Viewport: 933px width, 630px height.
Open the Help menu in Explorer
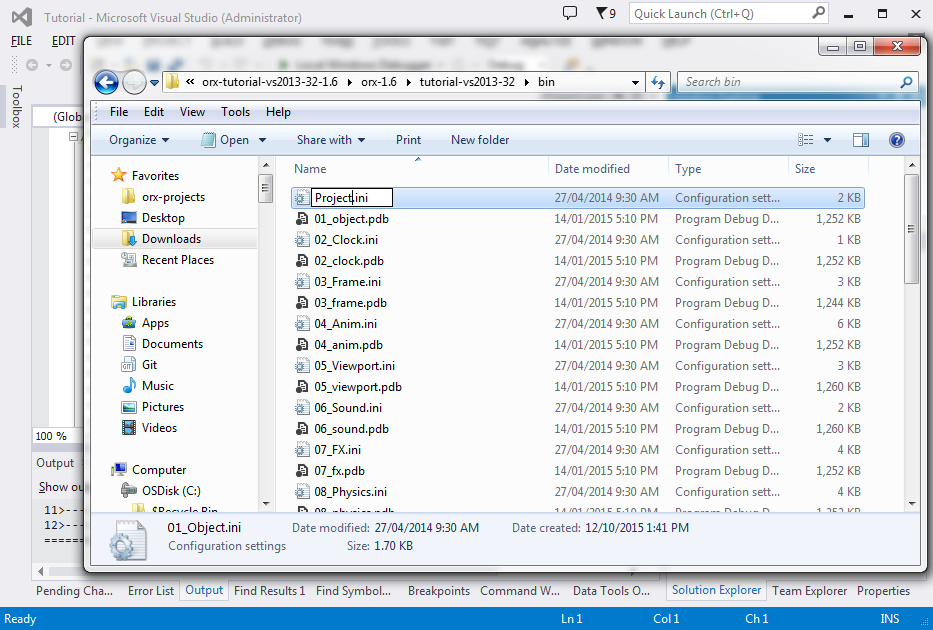point(278,112)
